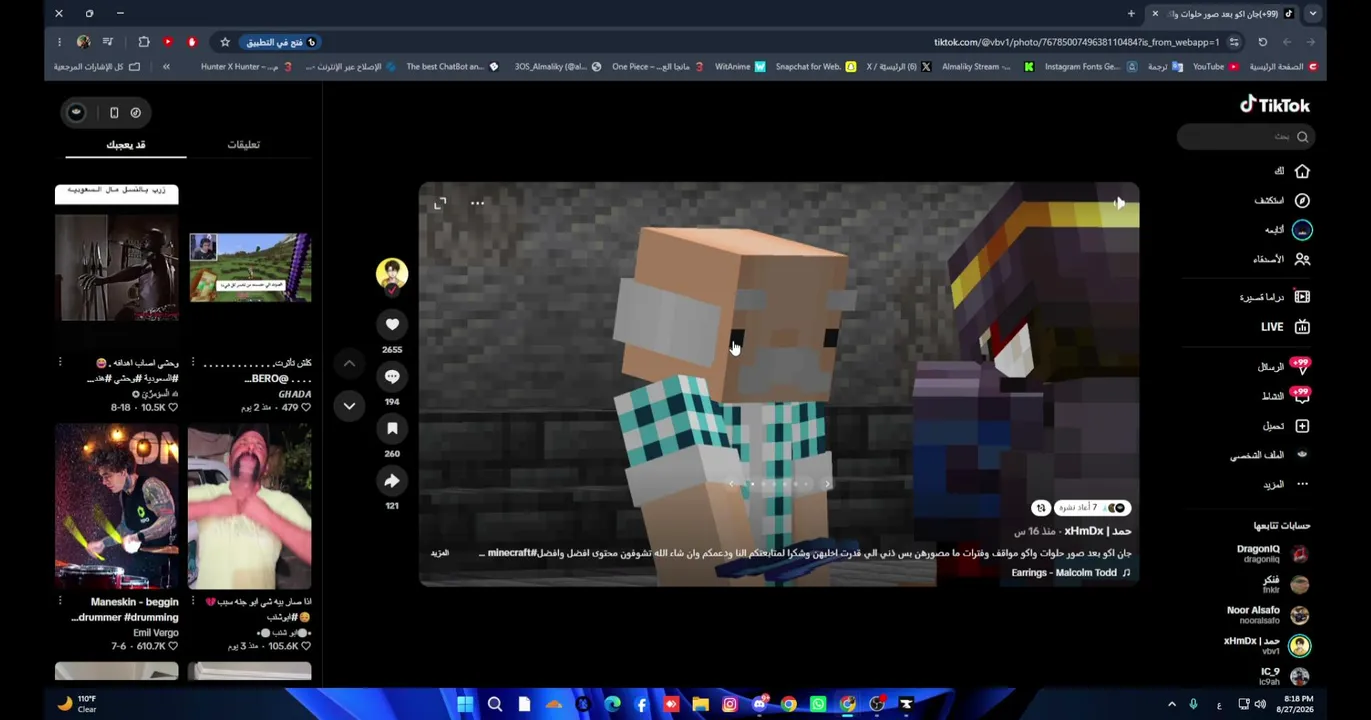Bookmark this page with the star icon

tap(225, 42)
